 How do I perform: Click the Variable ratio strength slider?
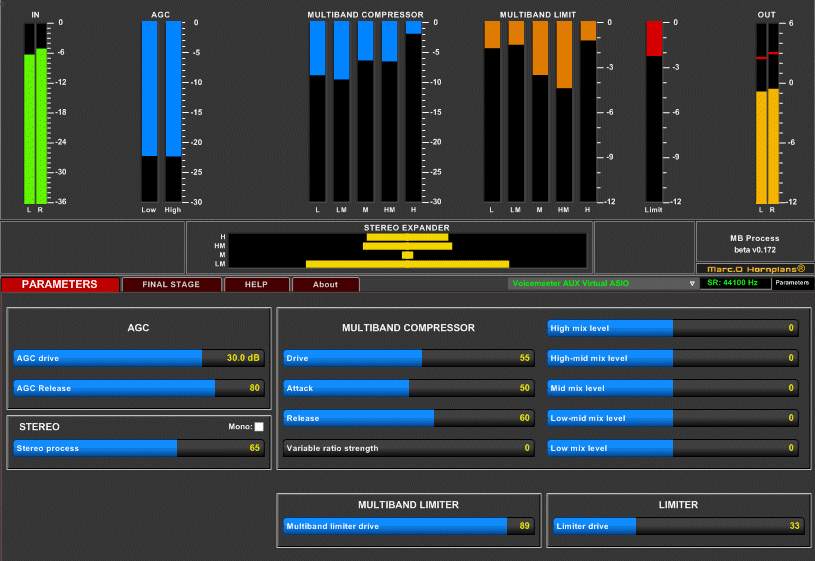408,448
